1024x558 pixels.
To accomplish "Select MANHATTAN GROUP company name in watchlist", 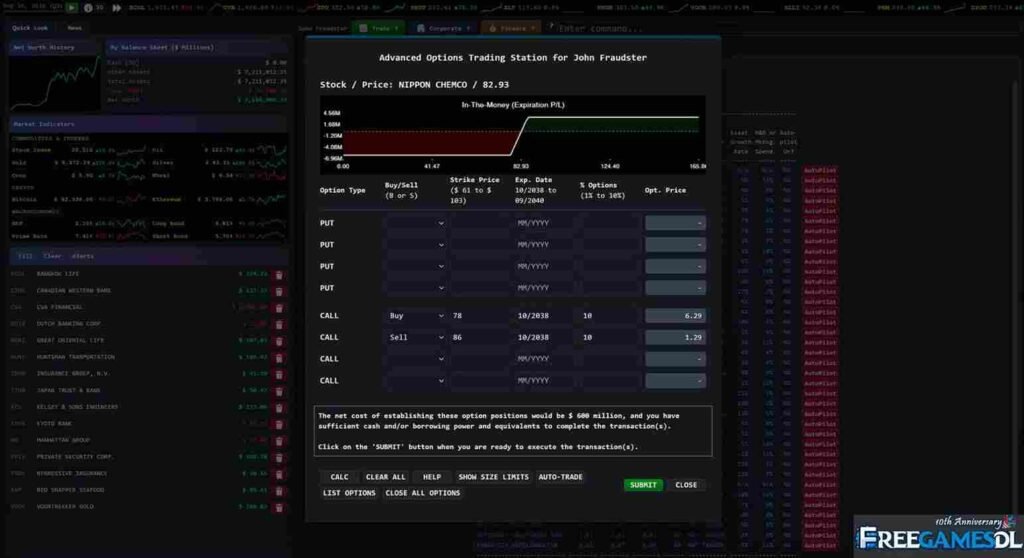I will click(63, 440).
